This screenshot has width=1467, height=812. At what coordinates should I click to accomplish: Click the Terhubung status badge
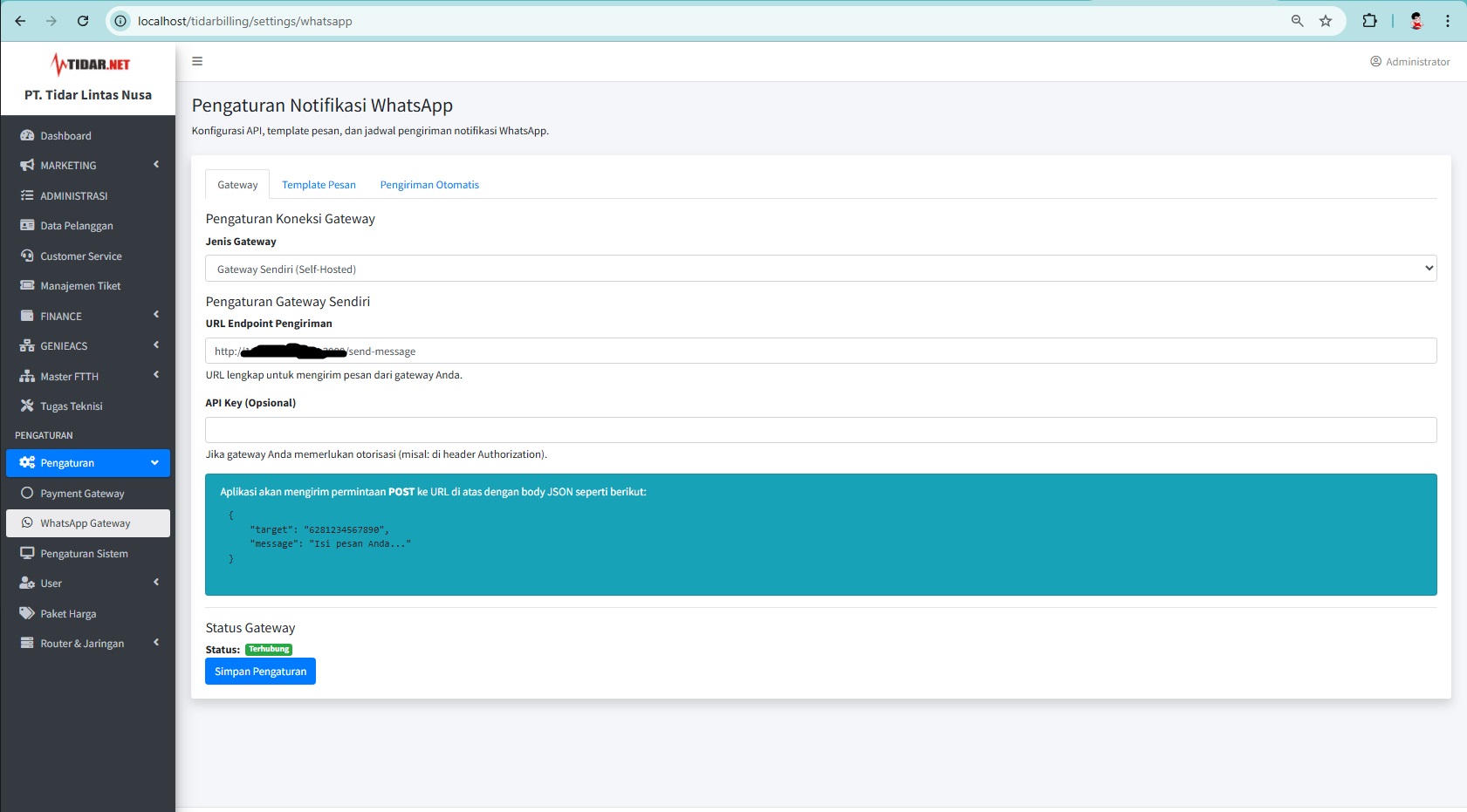[x=269, y=649]
